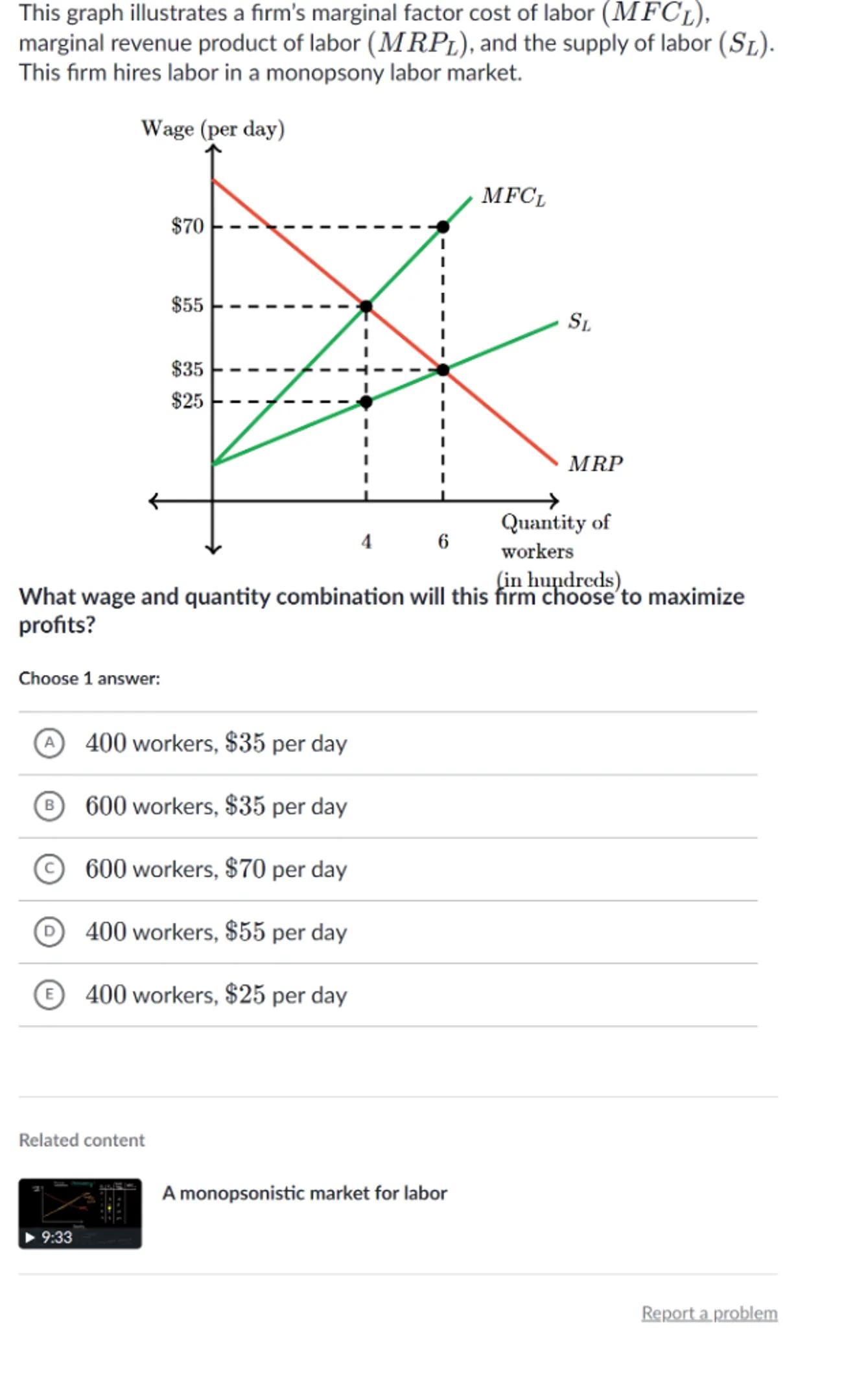The height and width of the screenshot is (1394, 868).
Task: Click the MFC curve label on the graph
Action: [x=513, y=196]
